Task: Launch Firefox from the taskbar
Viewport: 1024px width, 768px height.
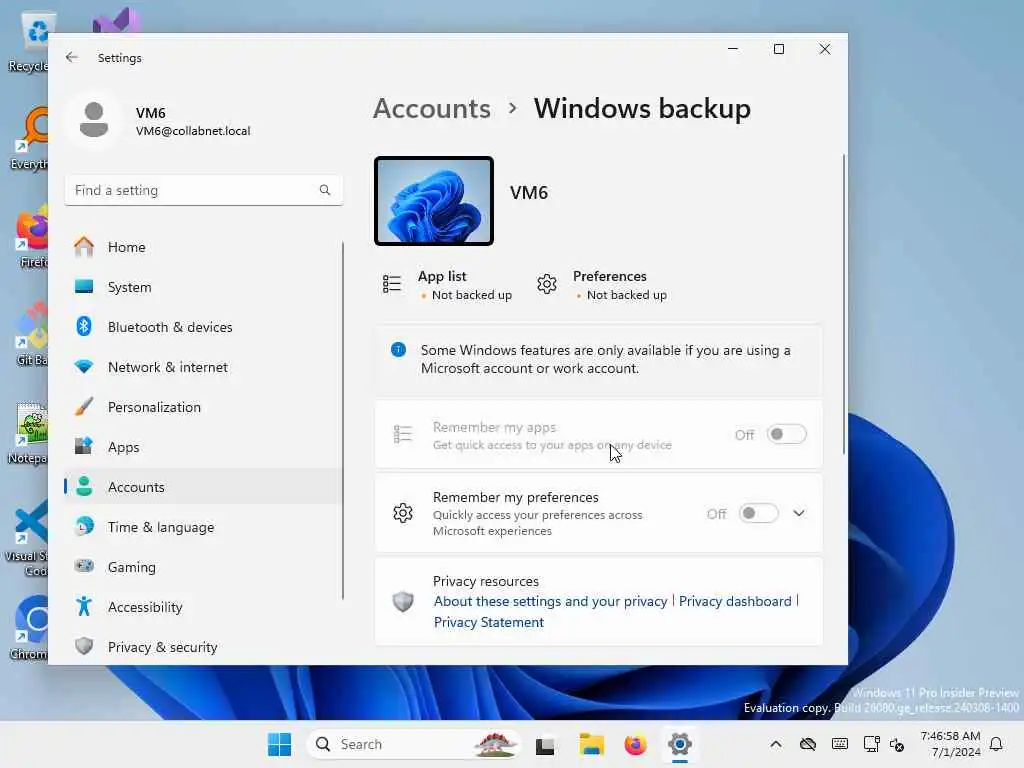Action: [x=635, y=744]
